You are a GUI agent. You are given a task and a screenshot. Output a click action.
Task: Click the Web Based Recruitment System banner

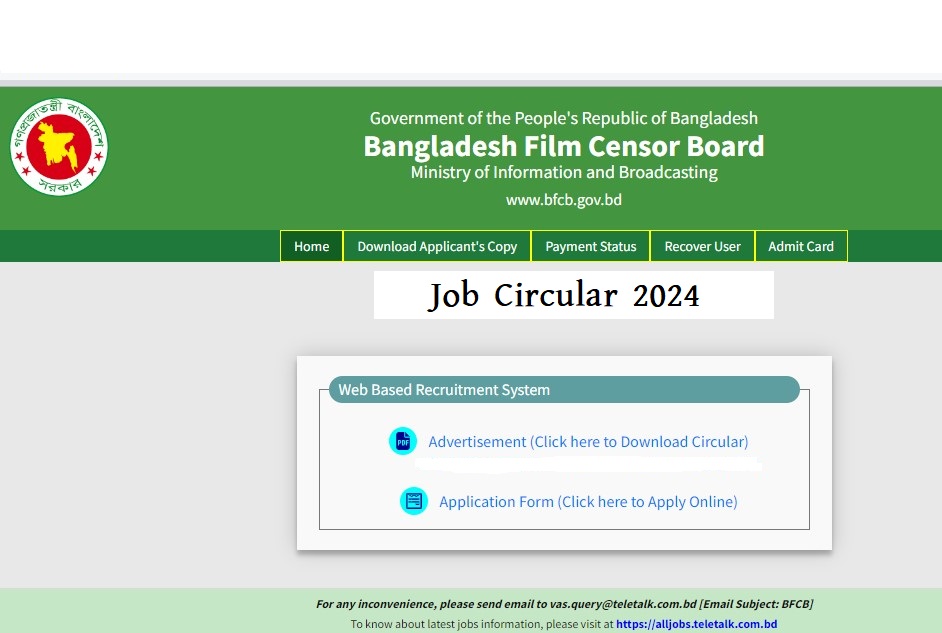point(564,390)
